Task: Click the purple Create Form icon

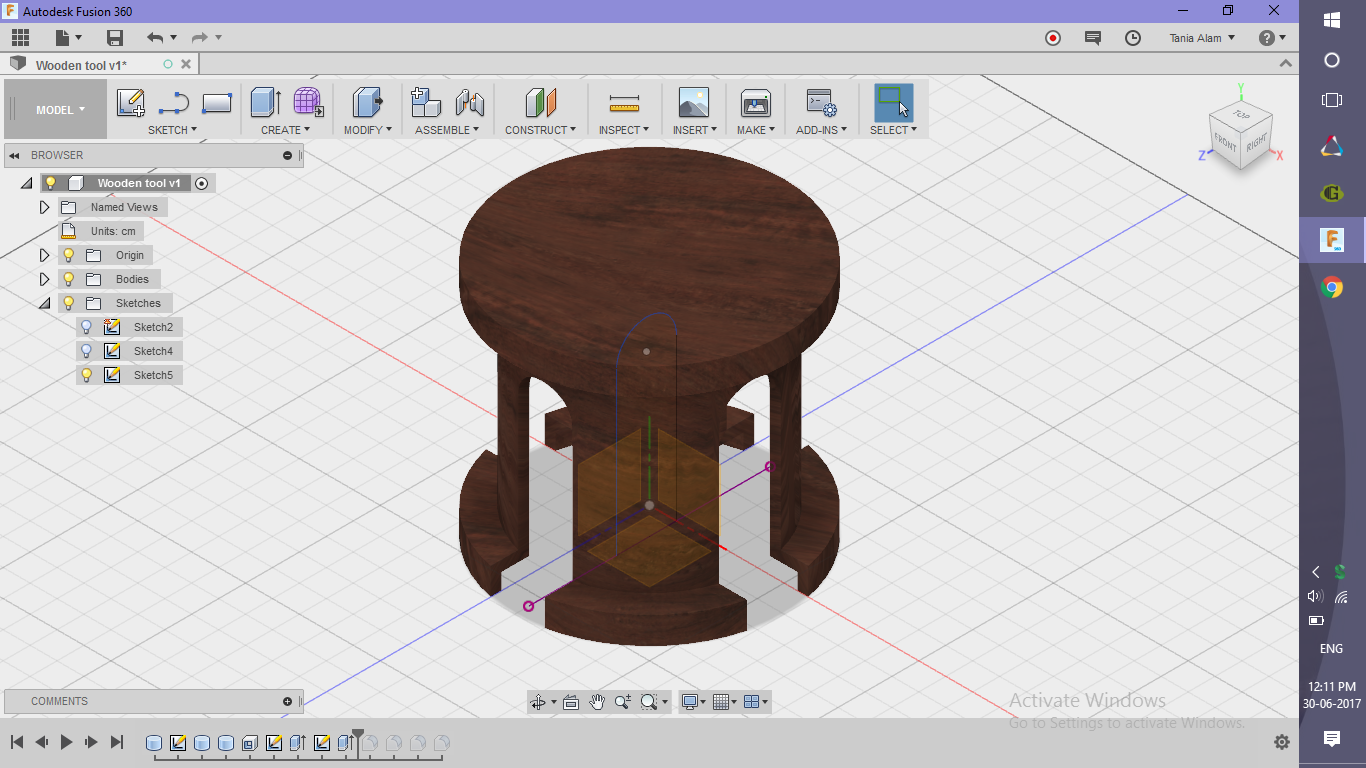Action: coord(308,102)
